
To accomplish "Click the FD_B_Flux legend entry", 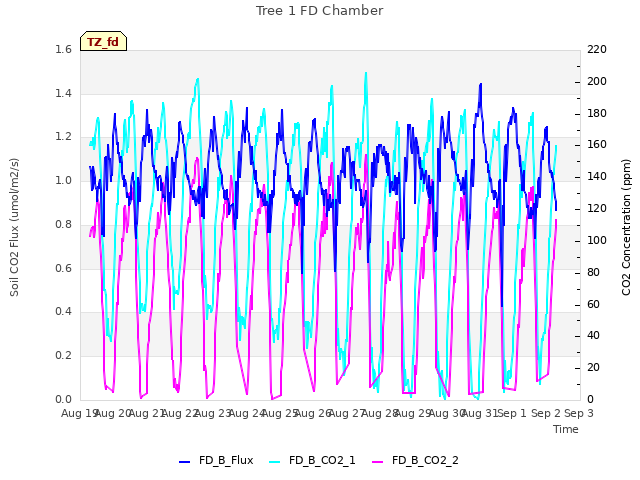I will pos(216,460).
